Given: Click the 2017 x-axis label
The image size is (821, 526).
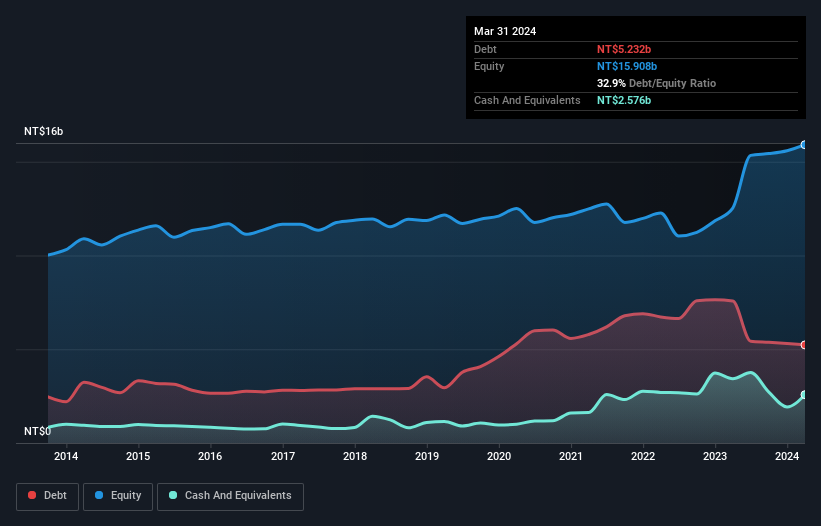Looking at the screenshot, I should pyautogui.click(x=283, y=456).
